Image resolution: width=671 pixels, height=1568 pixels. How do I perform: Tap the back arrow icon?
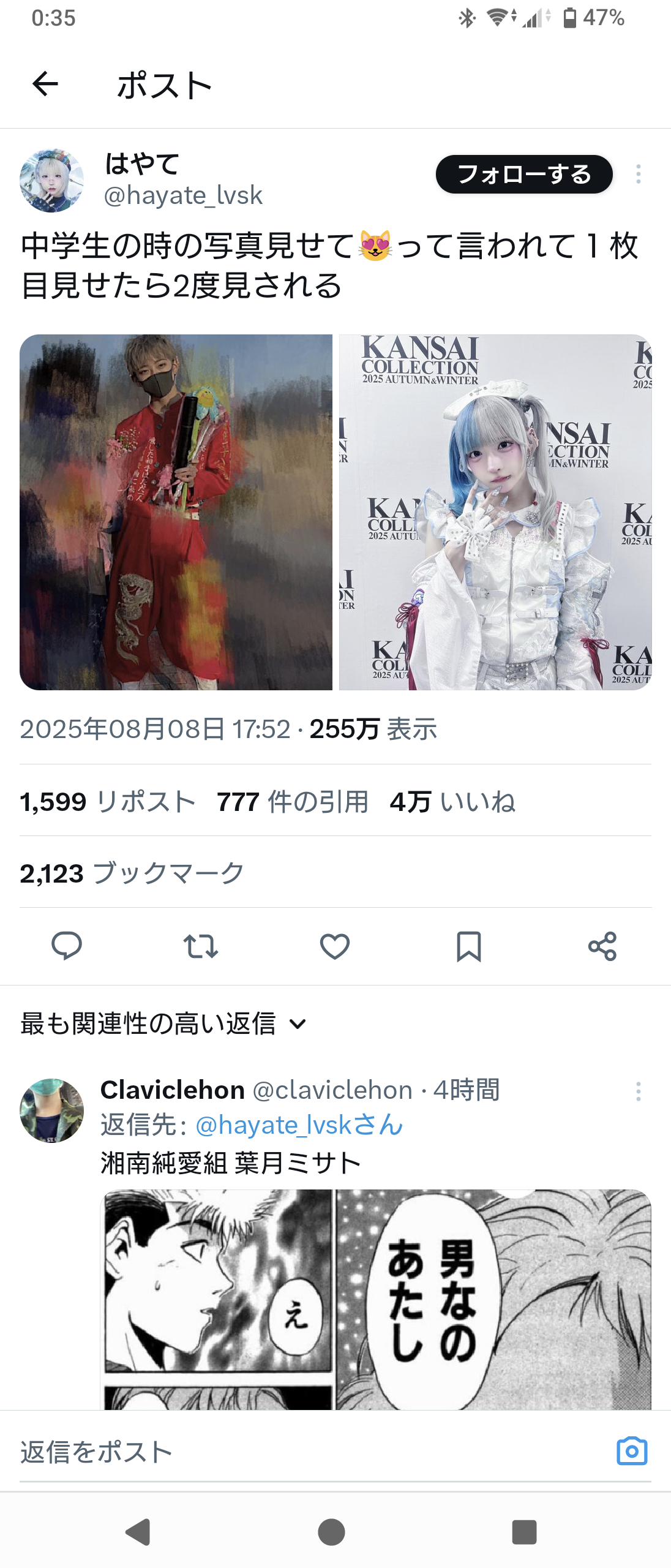click(x=45, y=84)
